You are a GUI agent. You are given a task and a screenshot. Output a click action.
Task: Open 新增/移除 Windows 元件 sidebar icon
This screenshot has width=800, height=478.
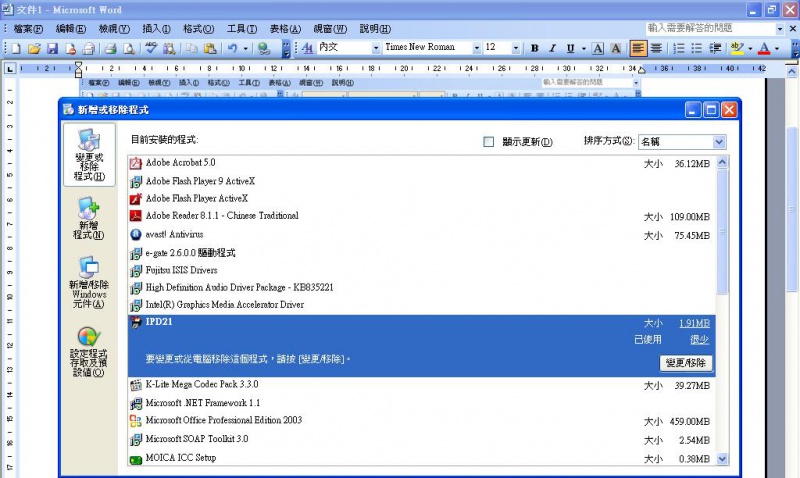coord(88,282)
